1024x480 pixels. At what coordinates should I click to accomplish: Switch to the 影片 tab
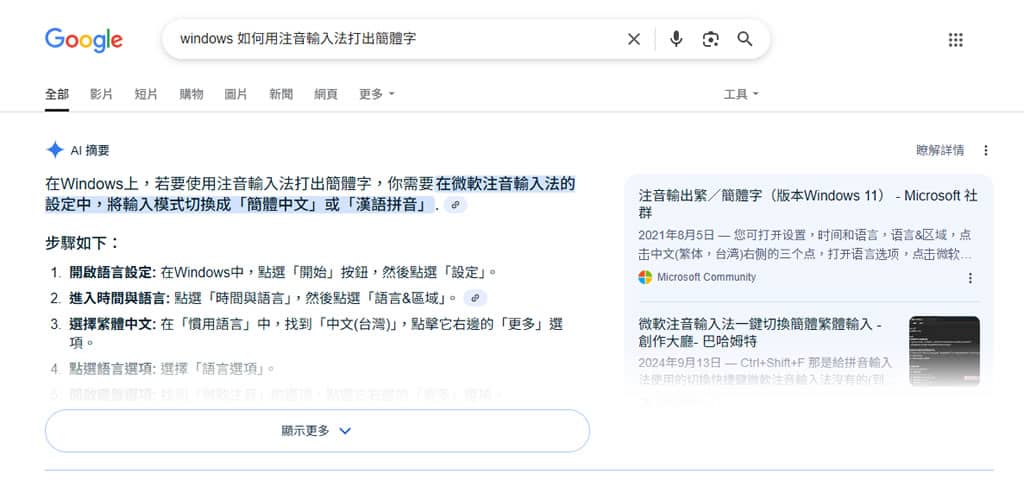[101, 94]
